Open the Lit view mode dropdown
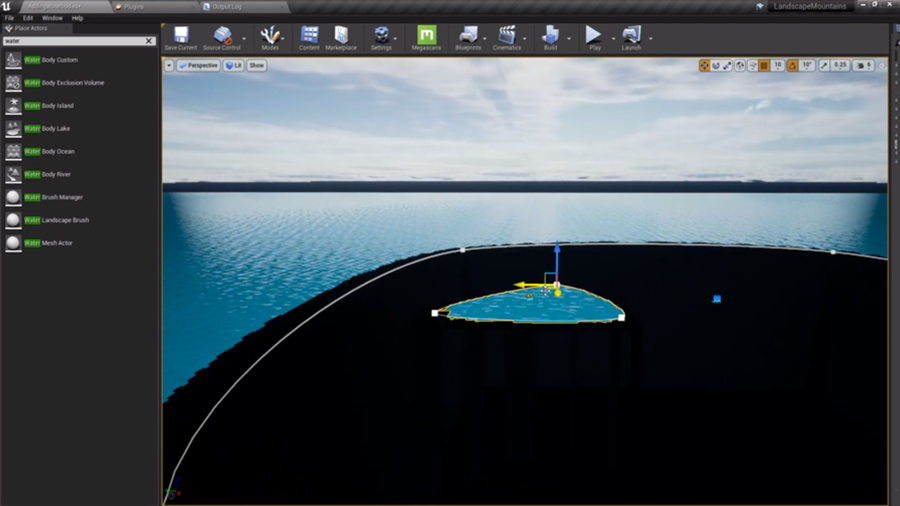This screenshot has height=506, width=900. [233, 66]
